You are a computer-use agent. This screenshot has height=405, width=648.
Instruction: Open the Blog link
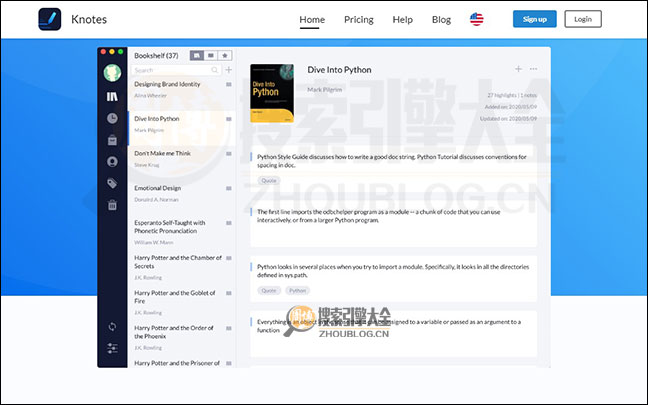(x=441, y=19)
